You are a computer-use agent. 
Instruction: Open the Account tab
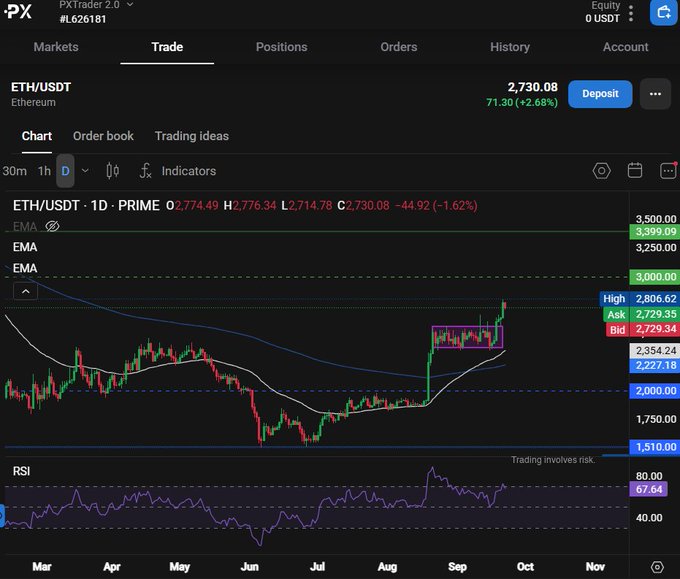click(x=625, y=47)
